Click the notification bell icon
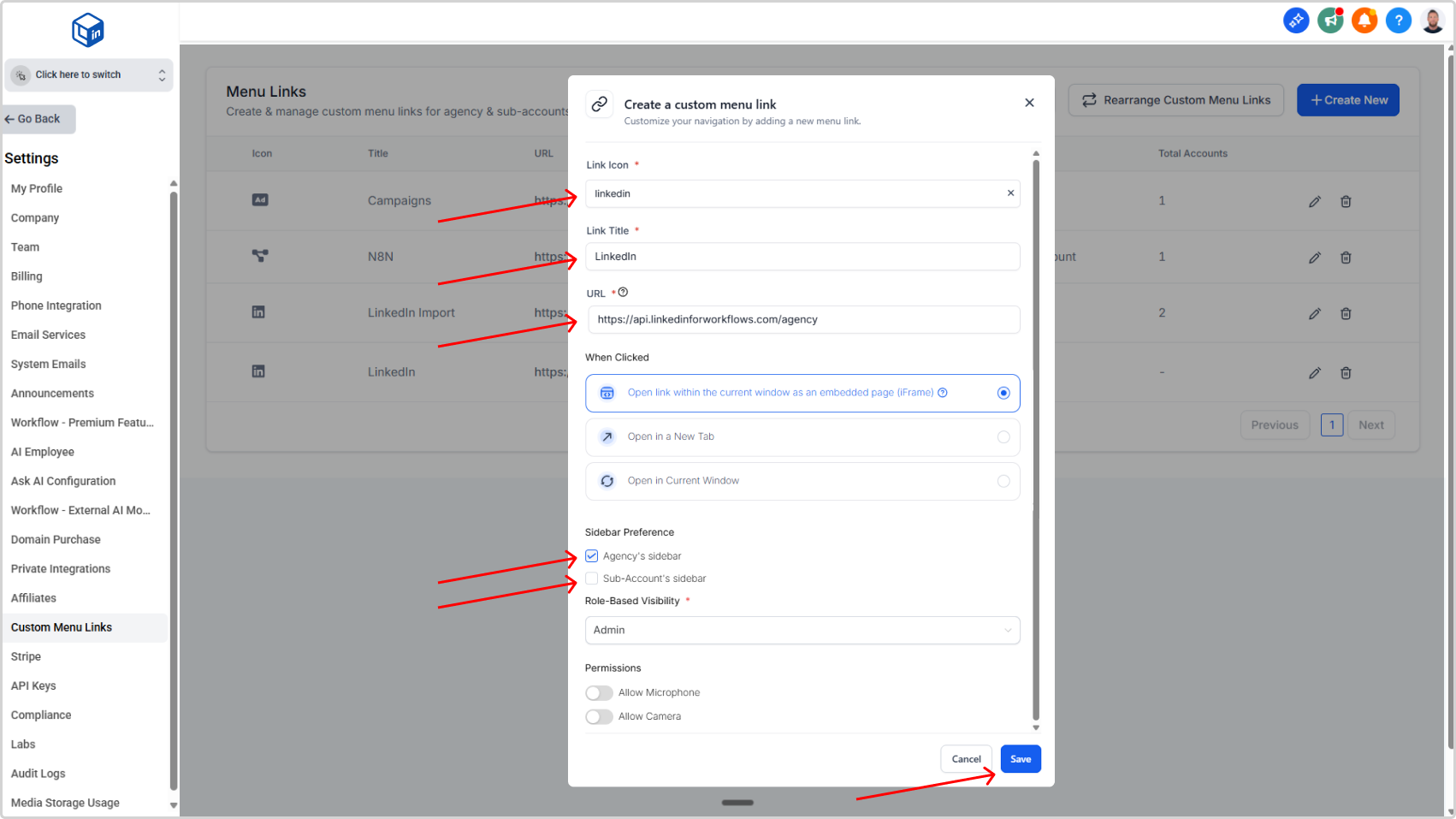 coord(1364,21)
